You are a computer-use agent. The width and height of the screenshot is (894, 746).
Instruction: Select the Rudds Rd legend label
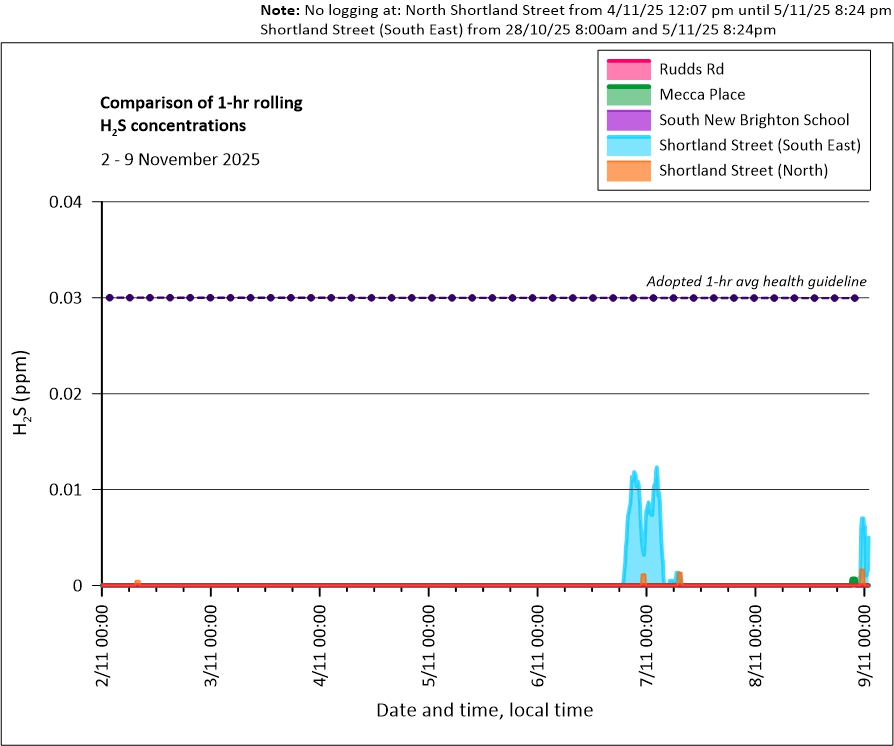click(691, 70)
